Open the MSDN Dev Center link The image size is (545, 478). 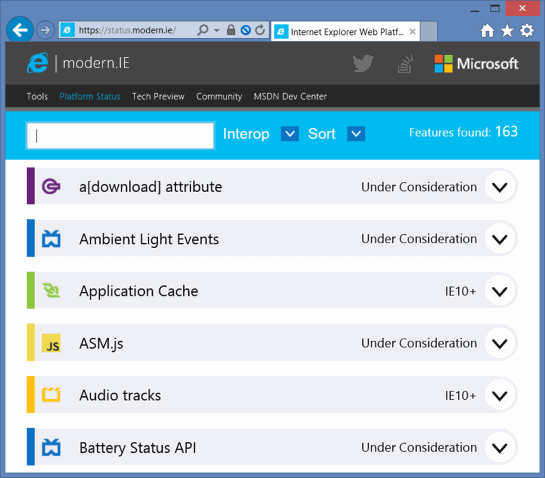(290, 96)
